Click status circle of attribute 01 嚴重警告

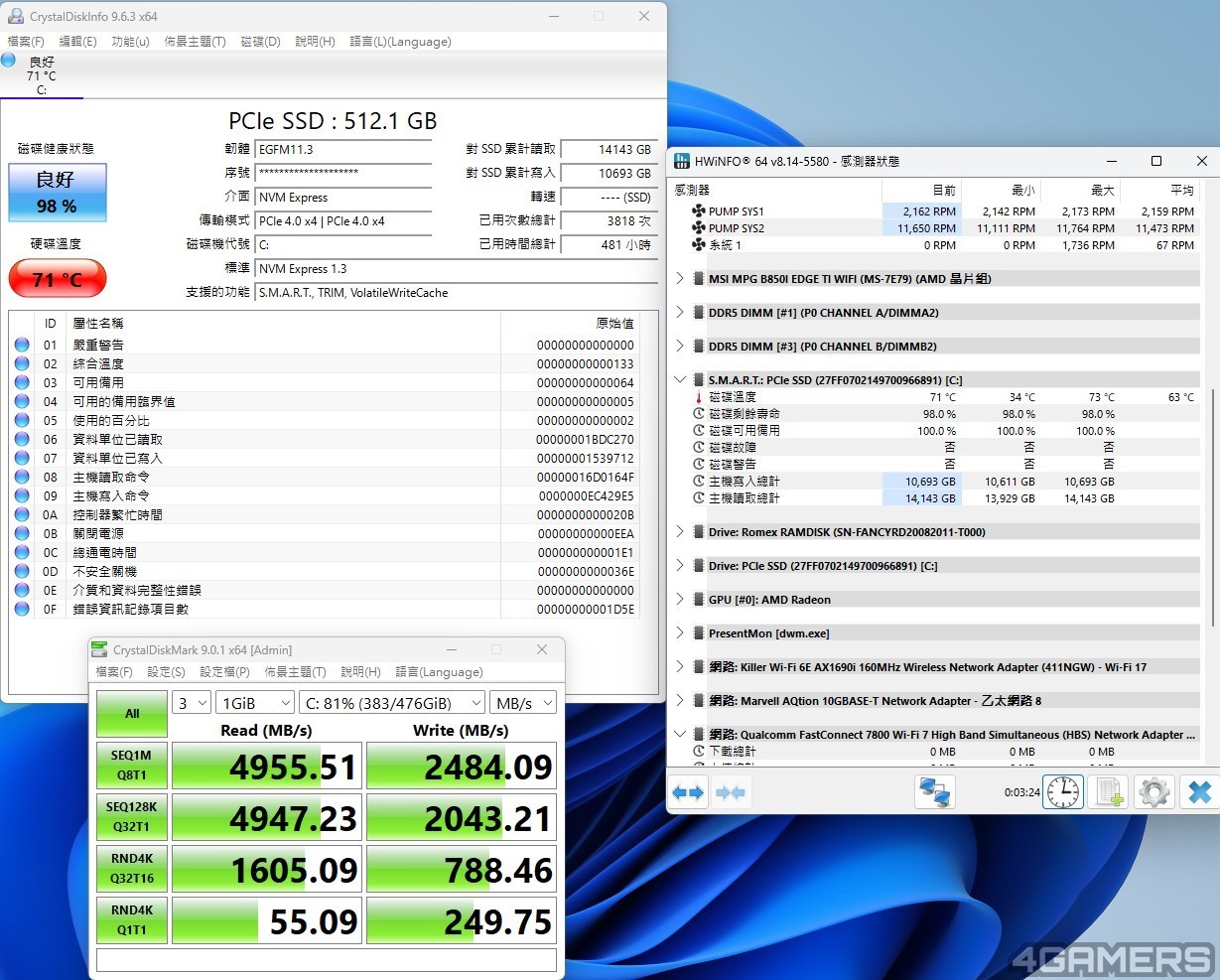coord(22,345)
